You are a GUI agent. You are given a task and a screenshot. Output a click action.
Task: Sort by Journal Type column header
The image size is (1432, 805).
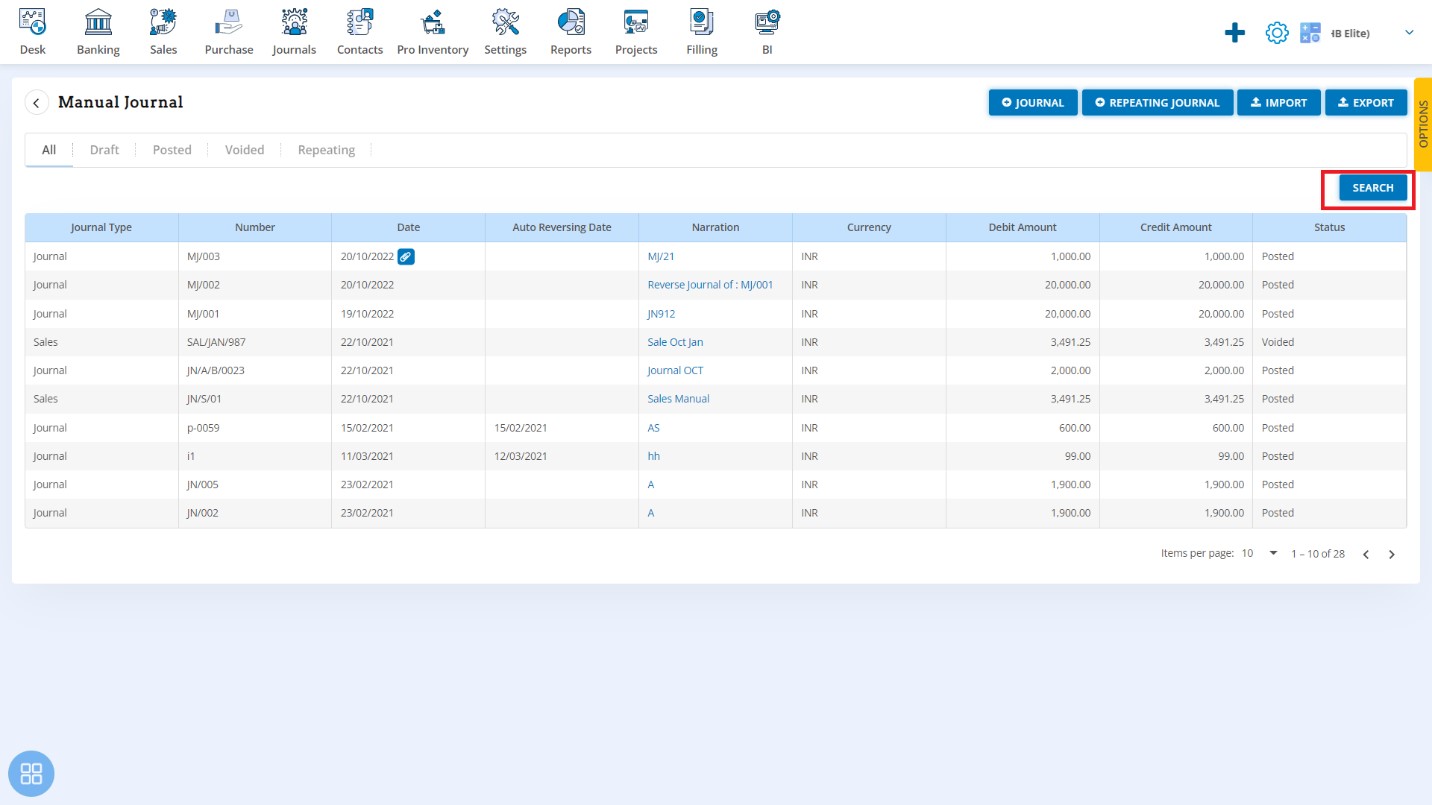pos(101,227)
